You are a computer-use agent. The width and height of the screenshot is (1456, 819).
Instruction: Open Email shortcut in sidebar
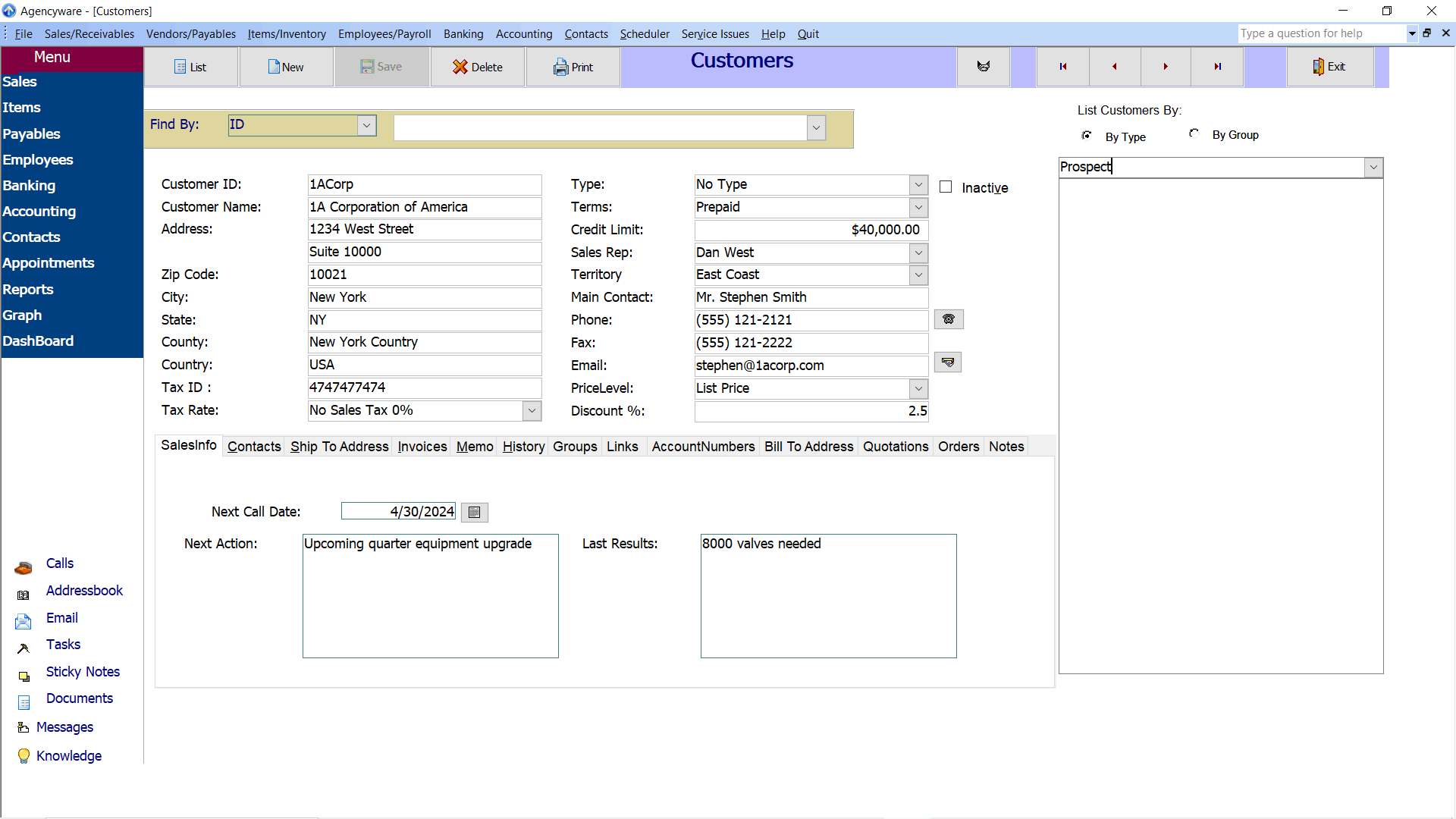(x=61, y=618)
